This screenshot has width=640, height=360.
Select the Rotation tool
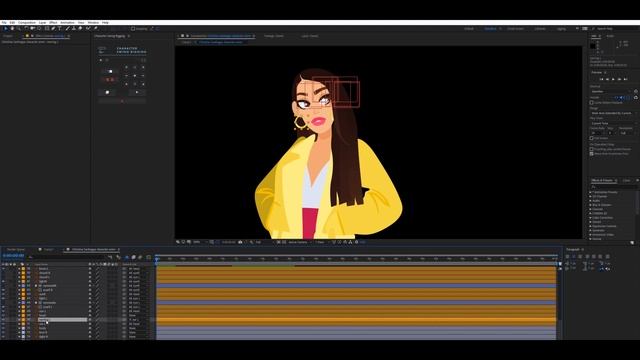point(26,29)
